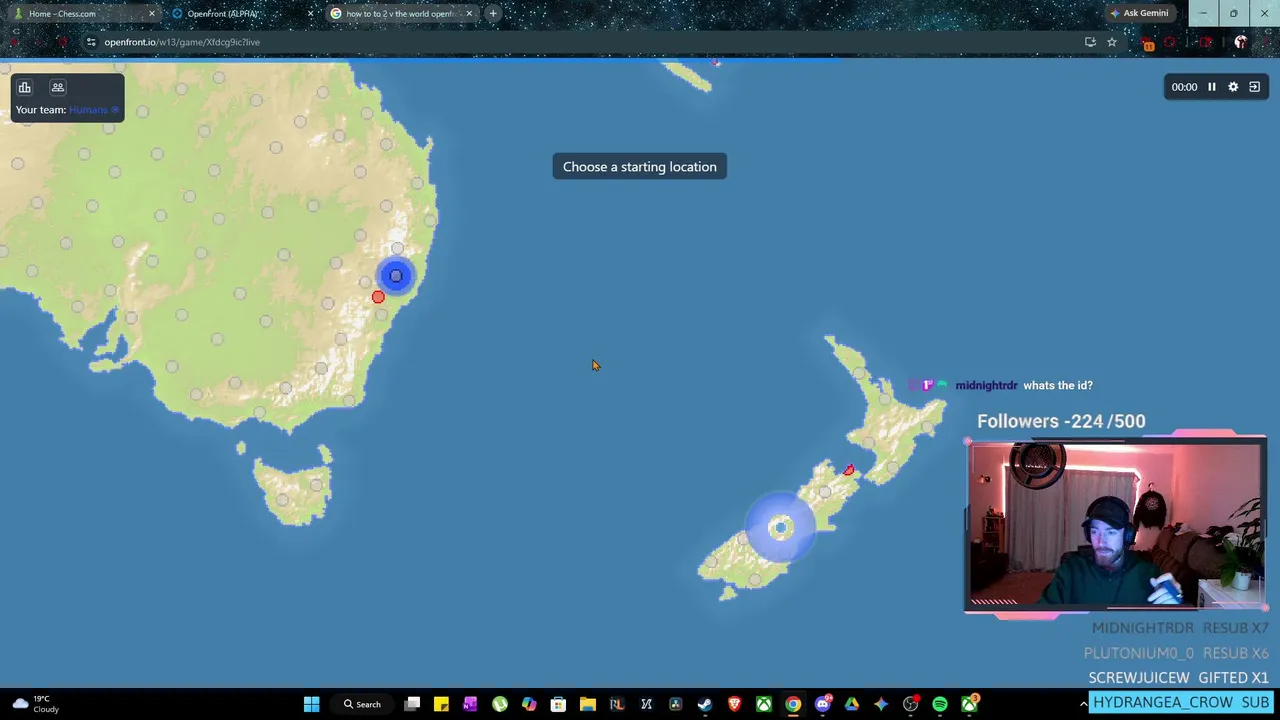Click the Followers -224 /500 goal text
The height and width of the screenshot is (720, 1280).
[x=1061, y=421]
